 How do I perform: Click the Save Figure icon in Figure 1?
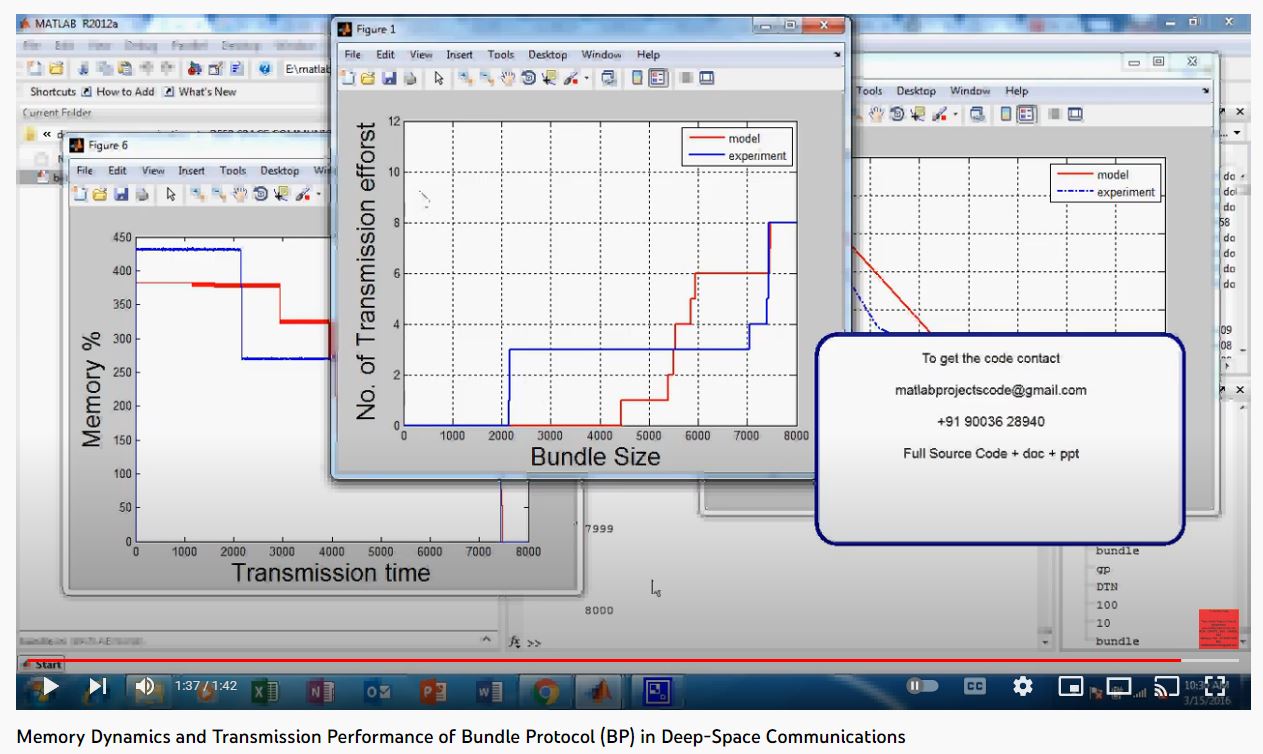click(388, 79)
